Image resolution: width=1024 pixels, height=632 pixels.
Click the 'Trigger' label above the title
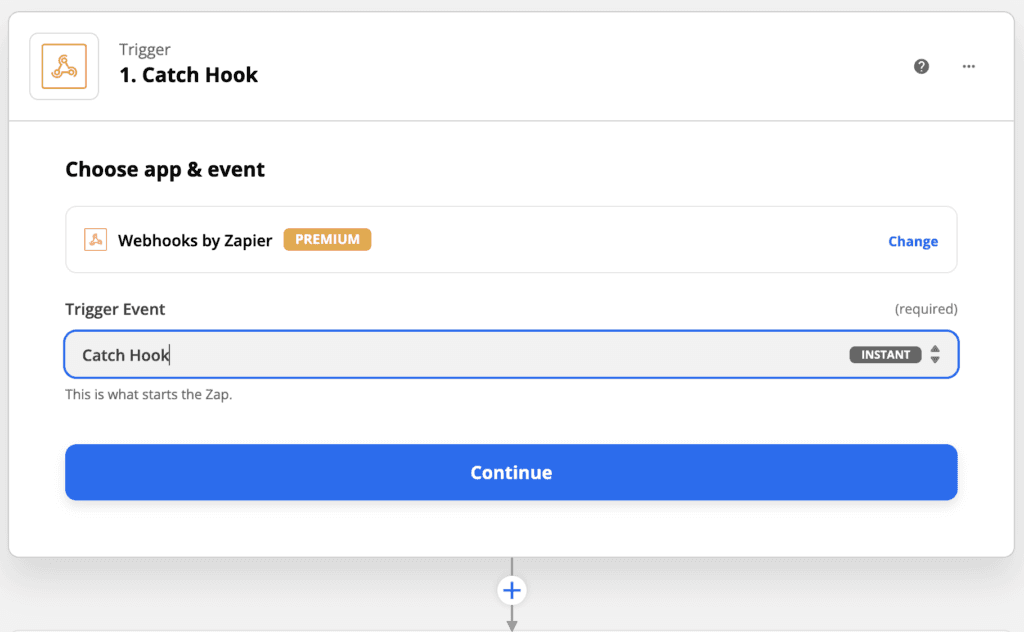coord(144,49)
